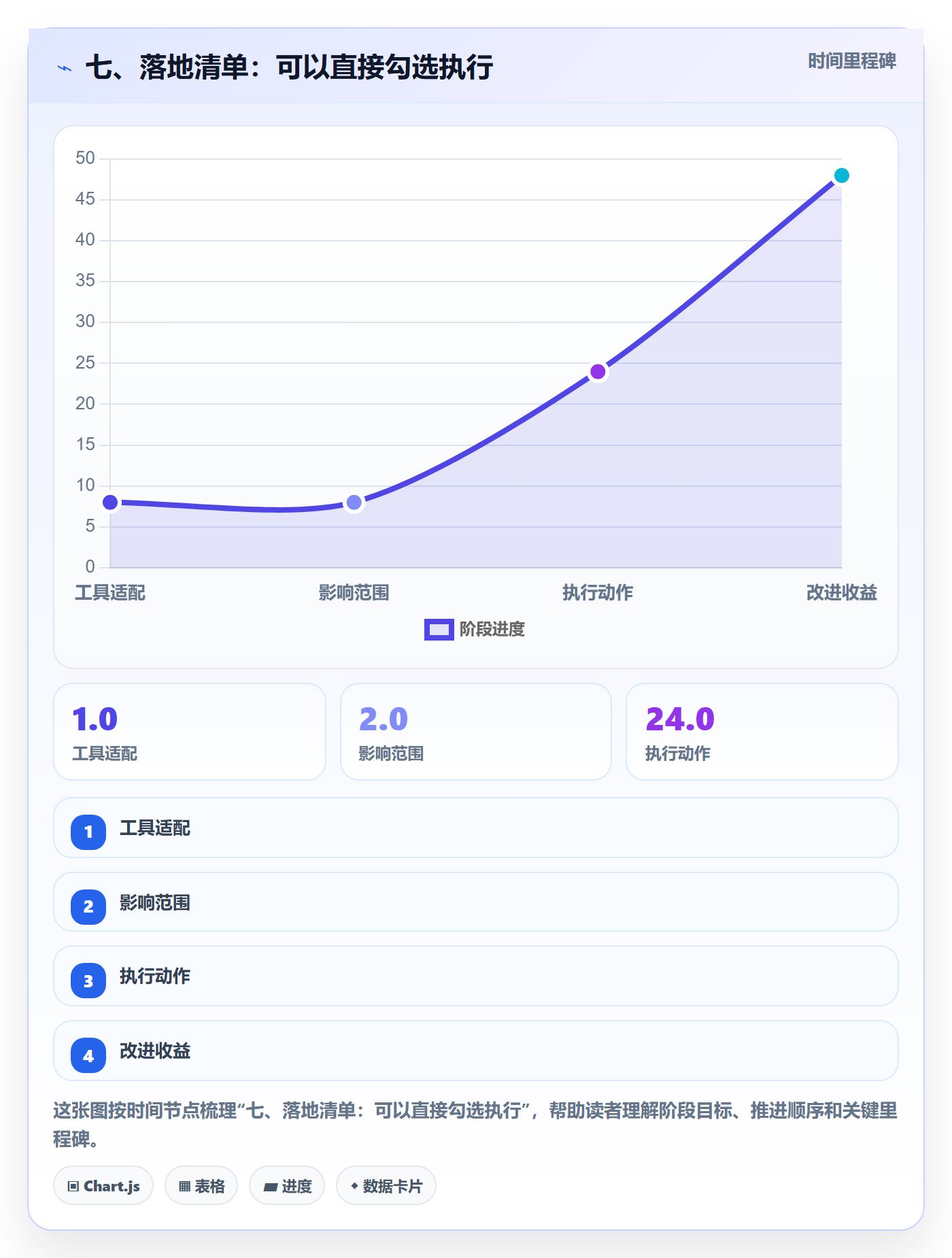Open the 影响范围 list row text
This screenshot has height=1258, width=952.
[x=155, y=903]
